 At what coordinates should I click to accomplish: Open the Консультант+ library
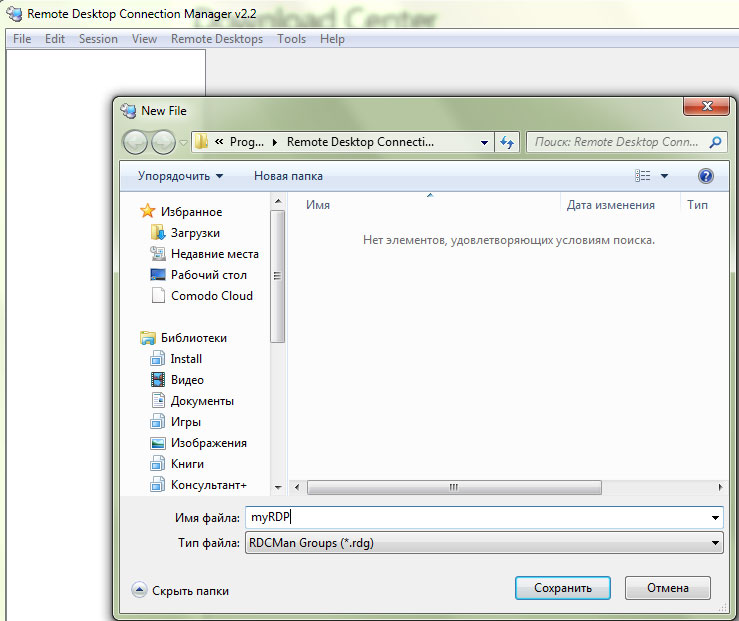pos(209,485)
